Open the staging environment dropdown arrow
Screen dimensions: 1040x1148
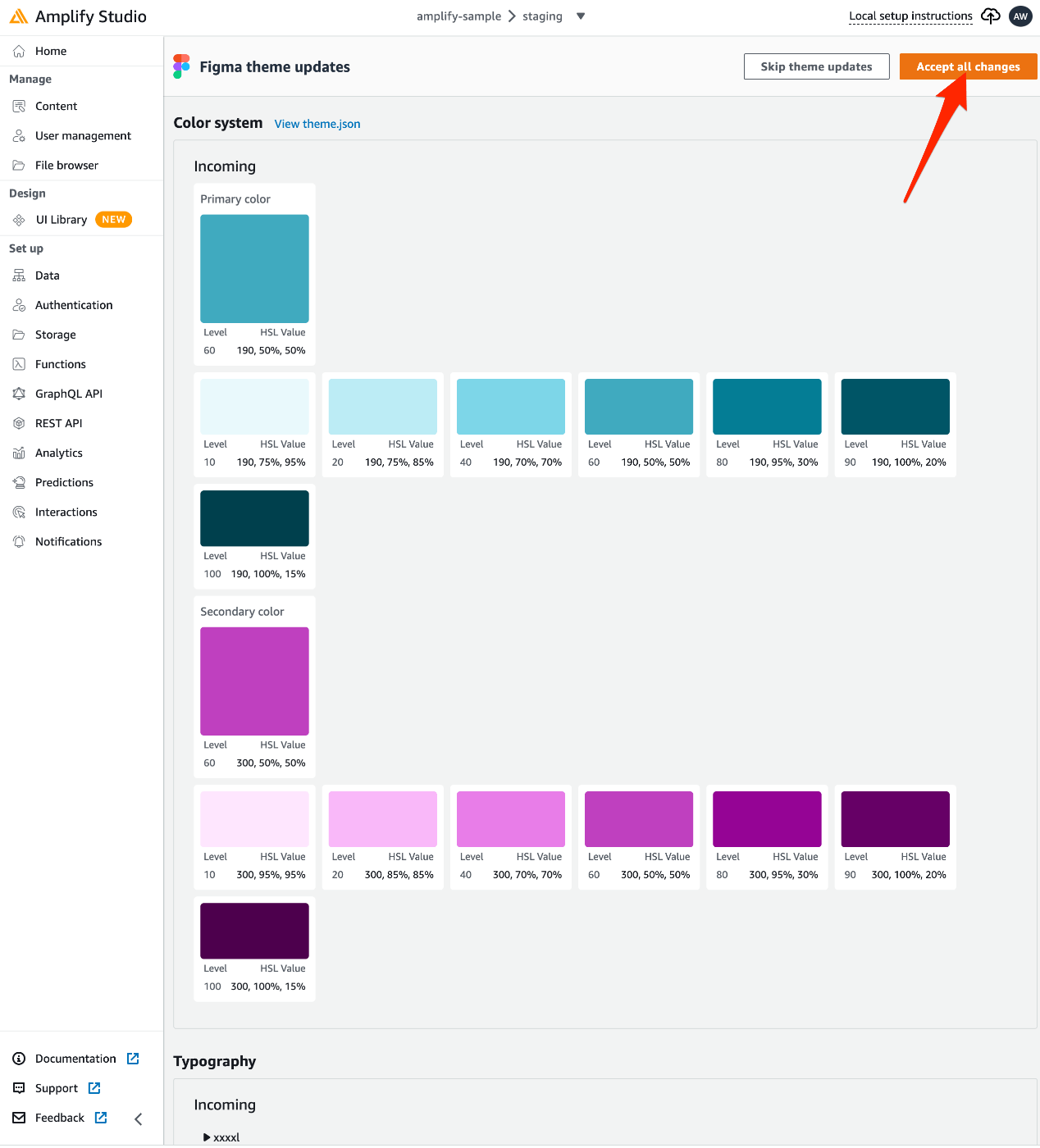(581, 16)
